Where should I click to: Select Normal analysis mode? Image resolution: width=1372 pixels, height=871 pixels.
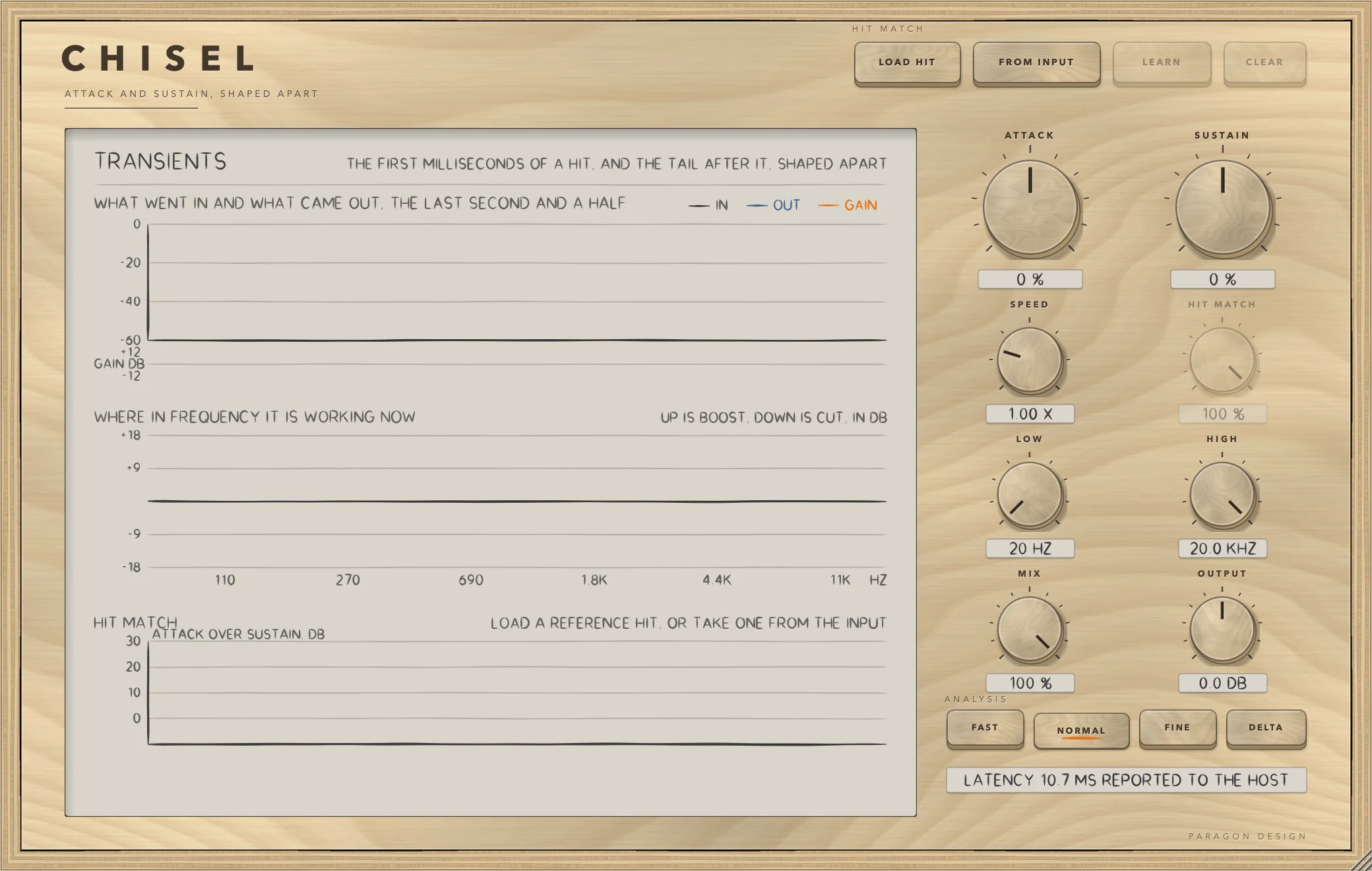pyautogui.click(x=1081, y=730)
